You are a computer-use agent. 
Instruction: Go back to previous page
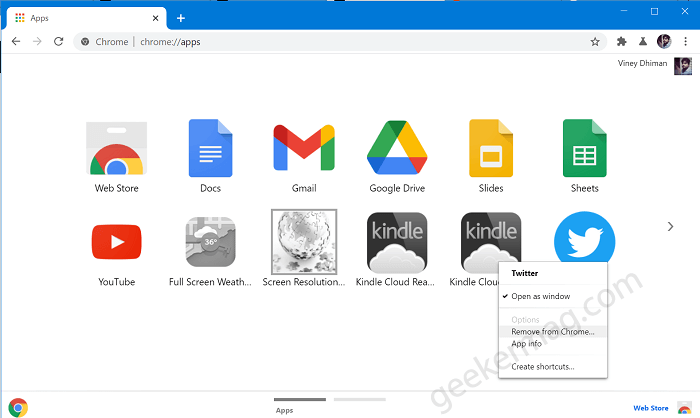pos(16,42)
